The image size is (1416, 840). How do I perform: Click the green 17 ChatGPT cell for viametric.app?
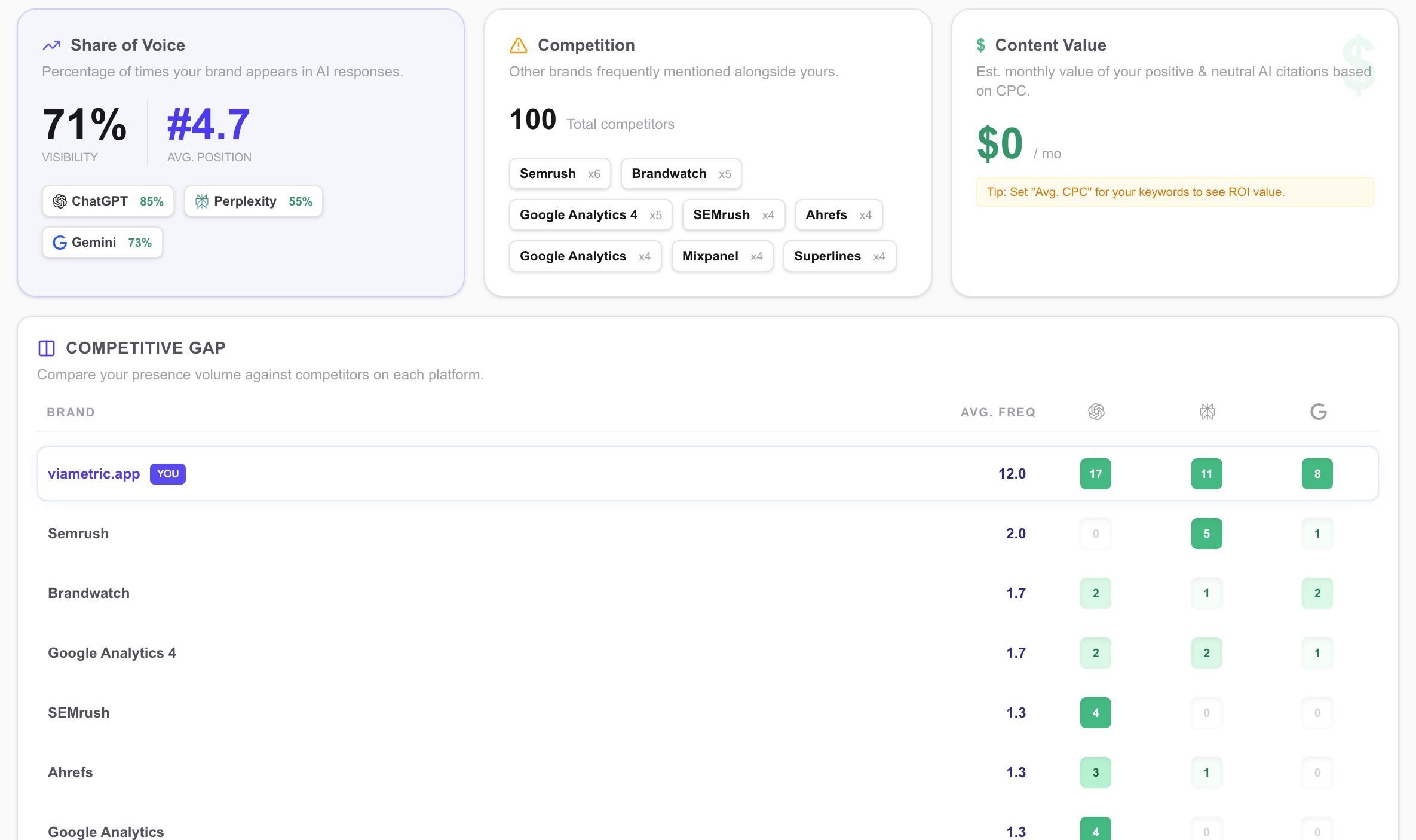point(1095,474)
